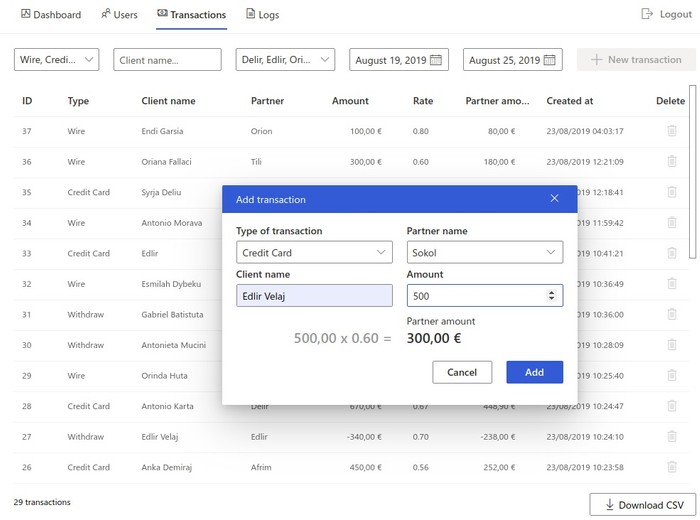Delete transaction 26 for Anka Demiraj

pos(672,467)
